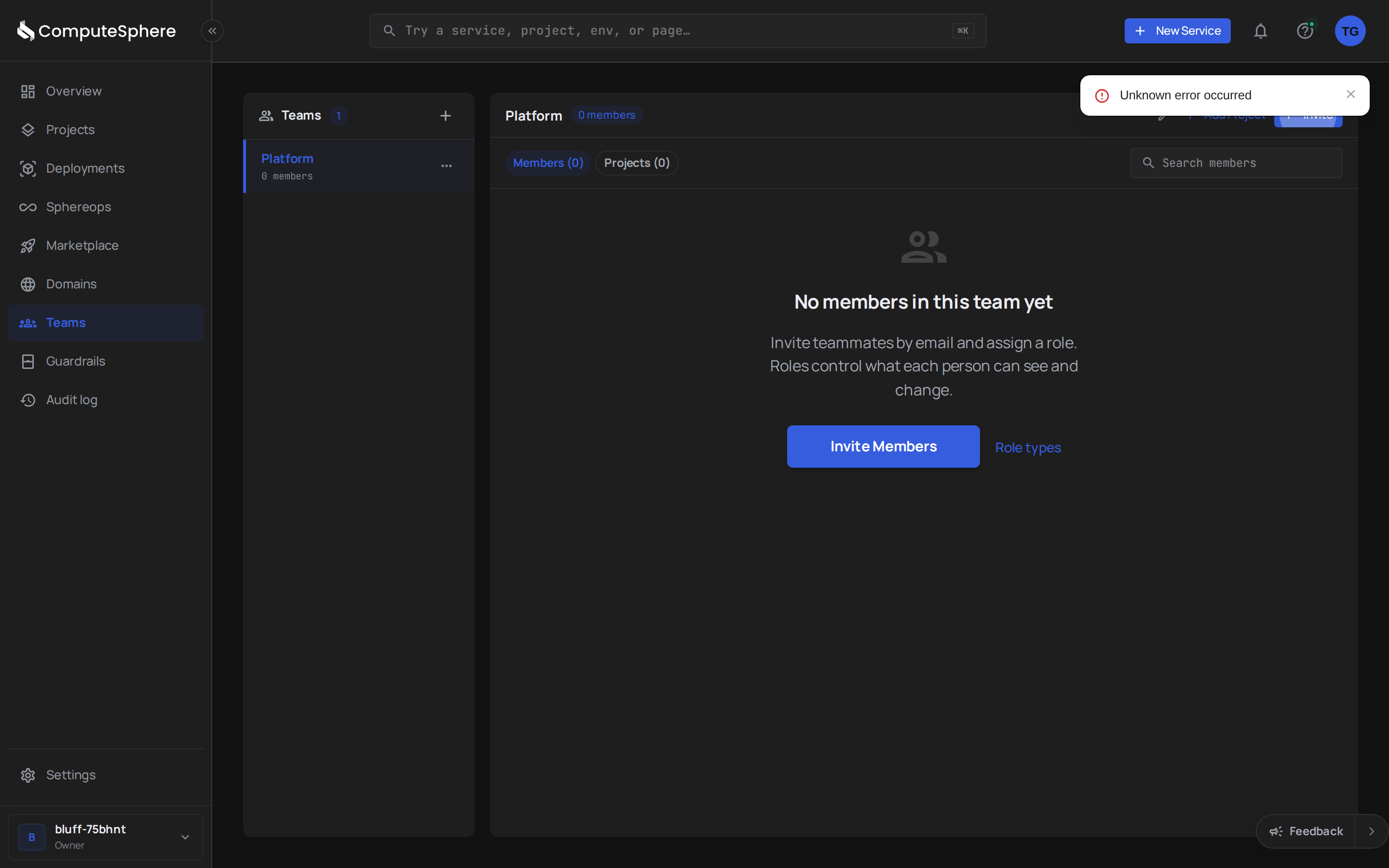Image resolution: width=1389 pixels, height=868 pixels.
Task: Open Platform team three-dots menu
Action: click(x=447, y=166)
